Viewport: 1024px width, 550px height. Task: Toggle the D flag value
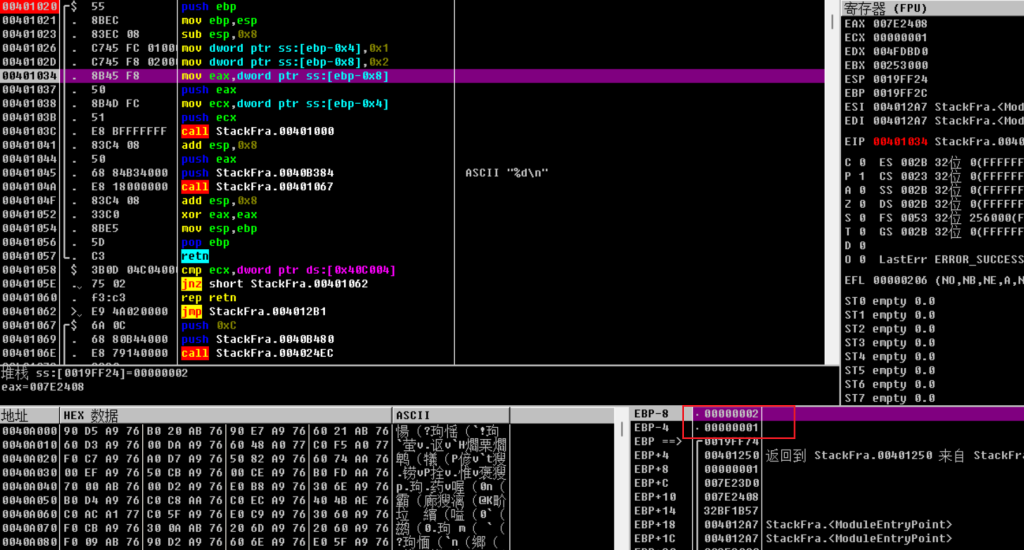[x=861, y=245]
